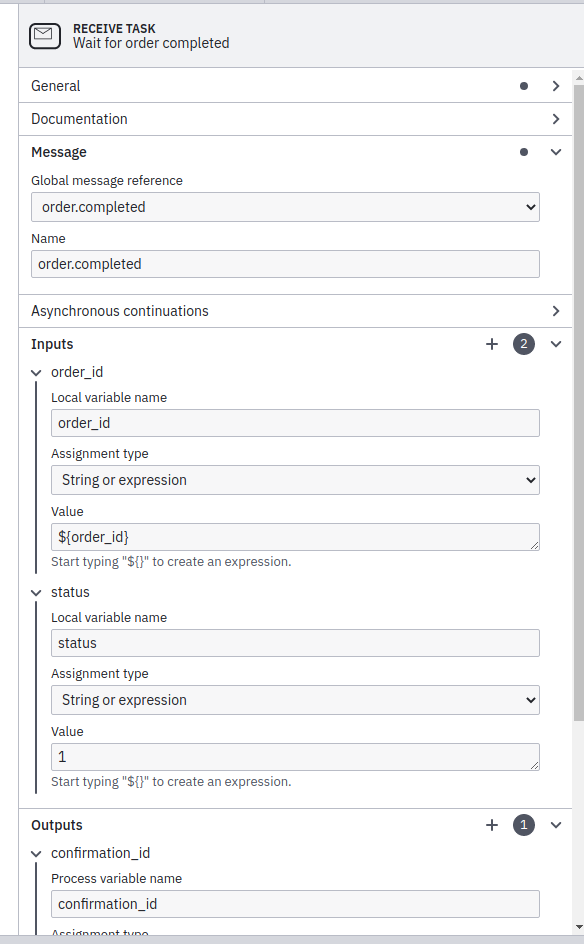Click the plus icon to add an output
Image resolution: width=584 pixels, height=944 pixels.
tap(491, 825)
